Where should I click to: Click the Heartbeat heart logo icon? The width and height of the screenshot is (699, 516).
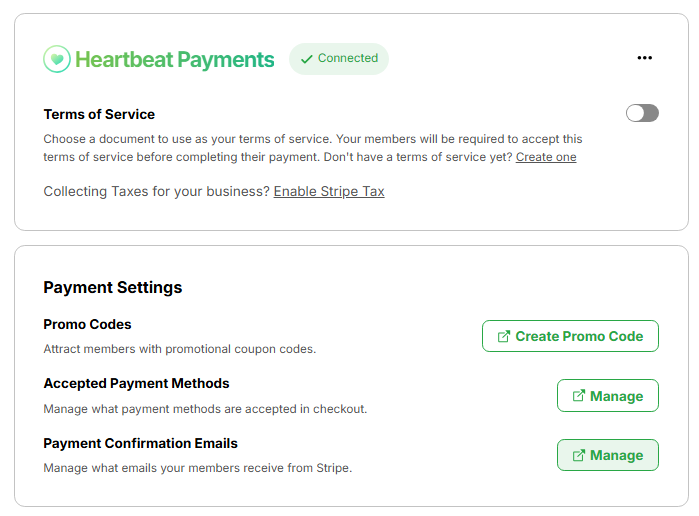57,59
